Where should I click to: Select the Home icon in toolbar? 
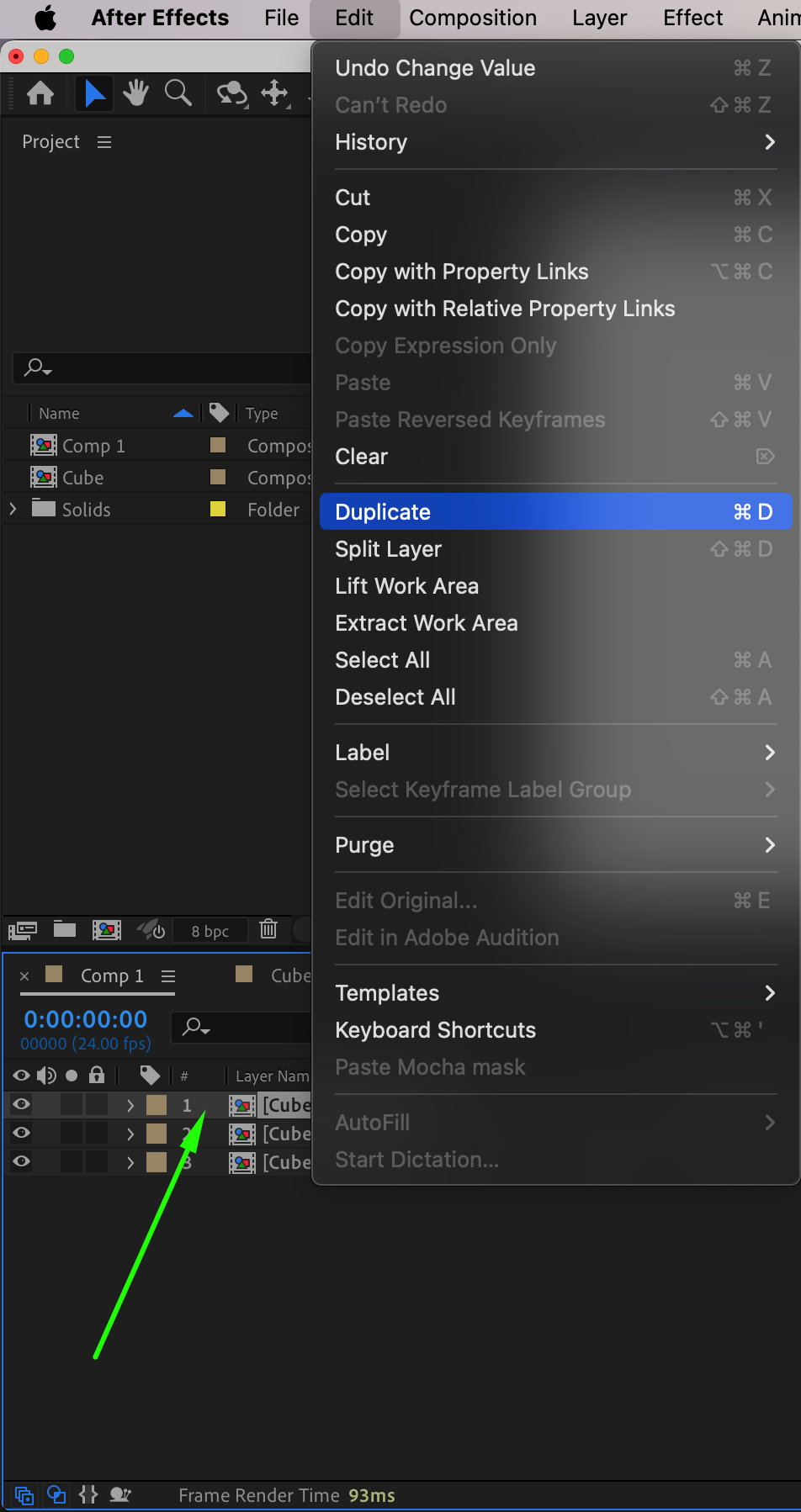[x=40, y=93]
